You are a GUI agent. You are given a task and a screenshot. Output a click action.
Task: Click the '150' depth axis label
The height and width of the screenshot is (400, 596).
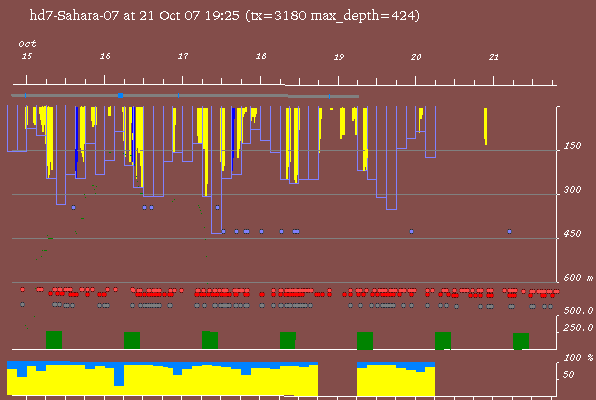coord(572,146)
